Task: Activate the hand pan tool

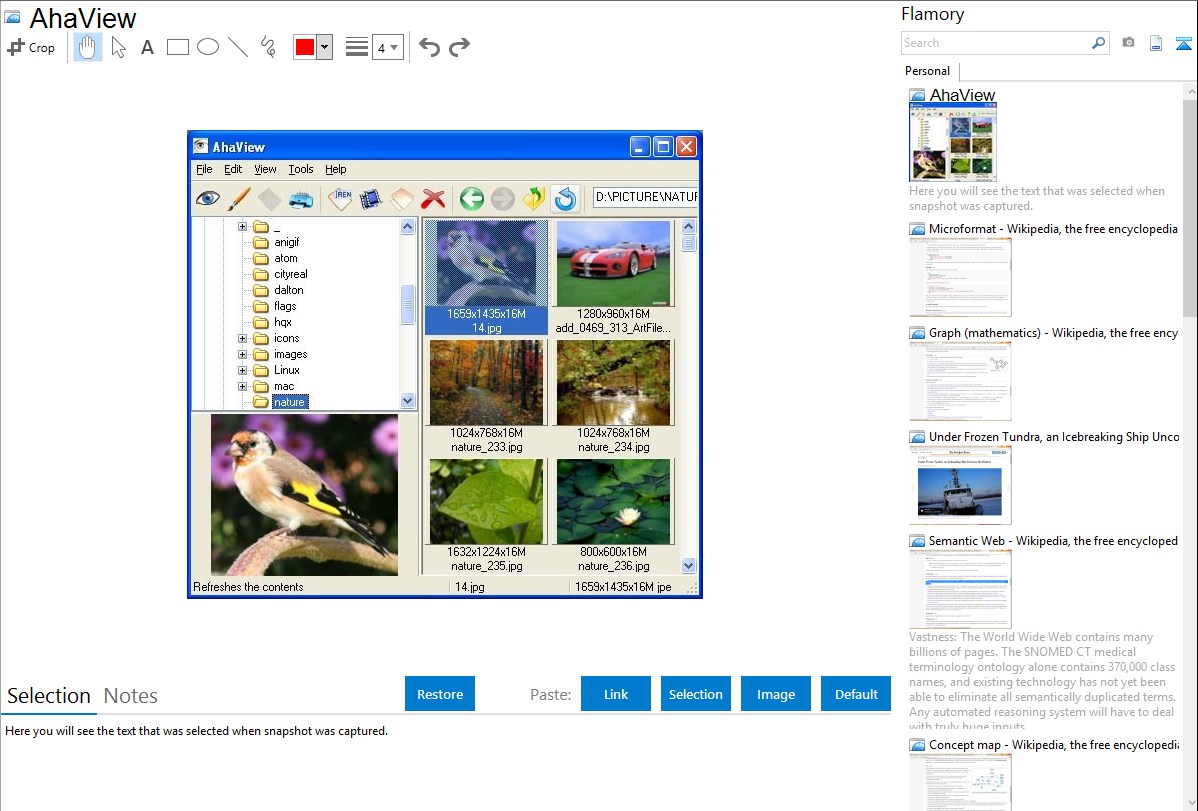Action: pos(88,47)
